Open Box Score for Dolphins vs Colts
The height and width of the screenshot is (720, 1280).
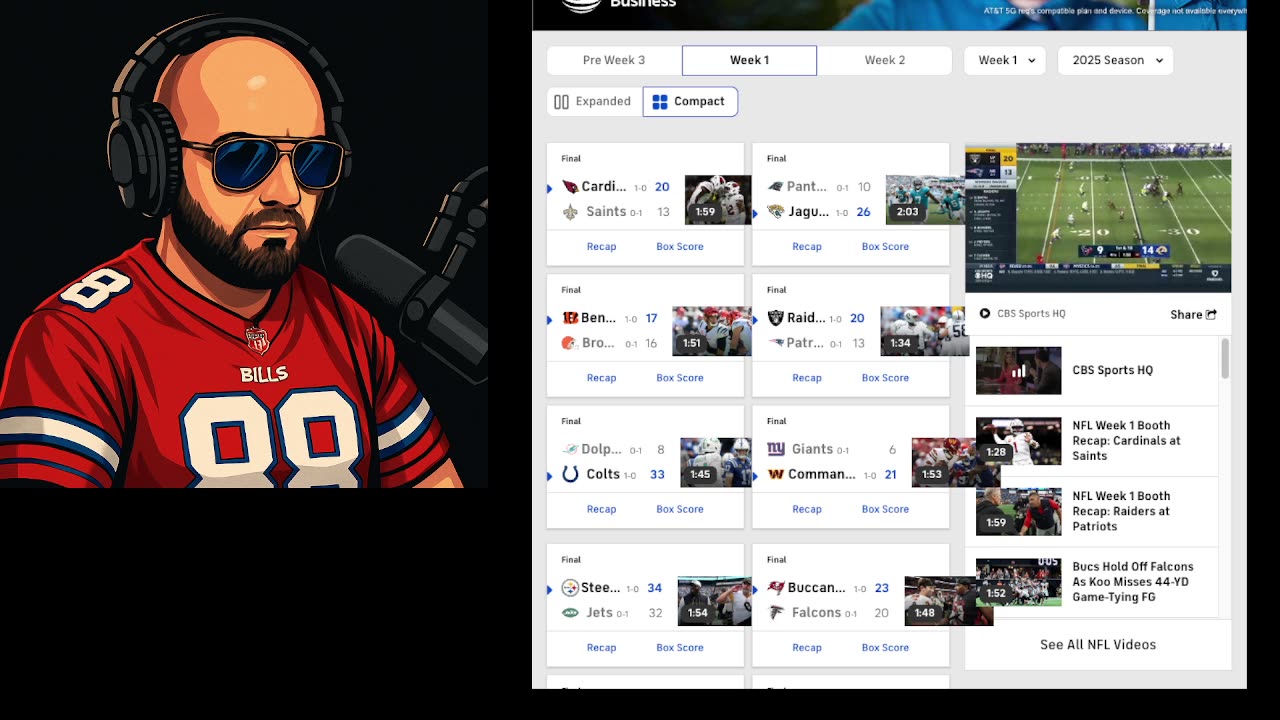click(680, 509)
